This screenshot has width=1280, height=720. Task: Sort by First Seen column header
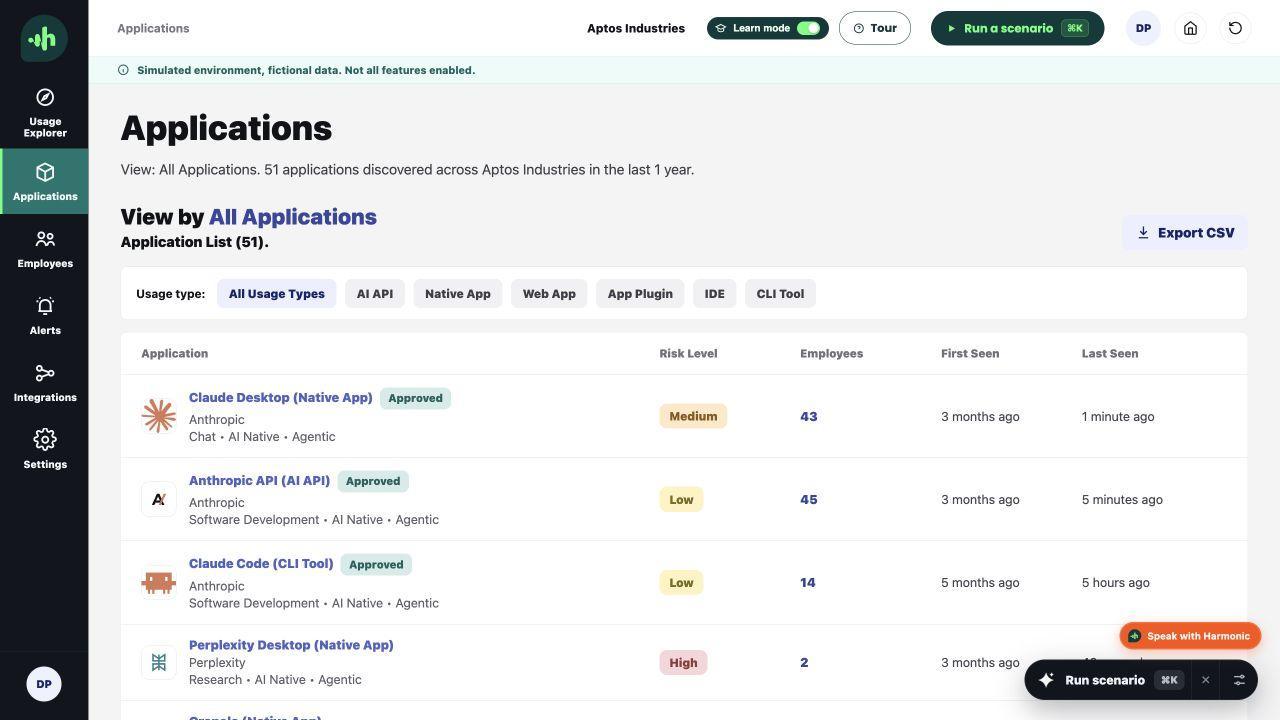(x=970, y=354)
